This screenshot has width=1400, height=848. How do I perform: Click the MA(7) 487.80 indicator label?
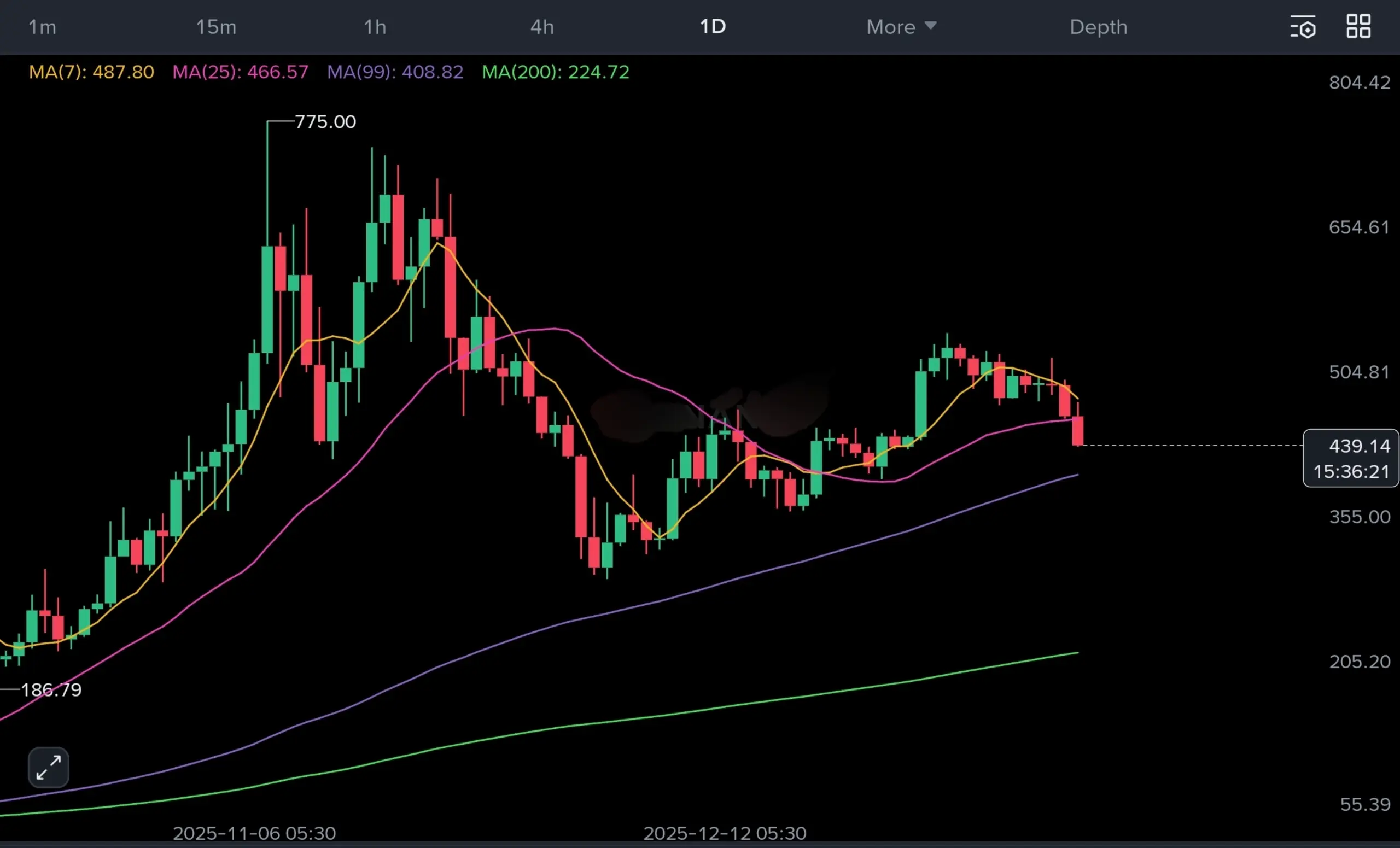pyautogui.click(x=91, y=72)
